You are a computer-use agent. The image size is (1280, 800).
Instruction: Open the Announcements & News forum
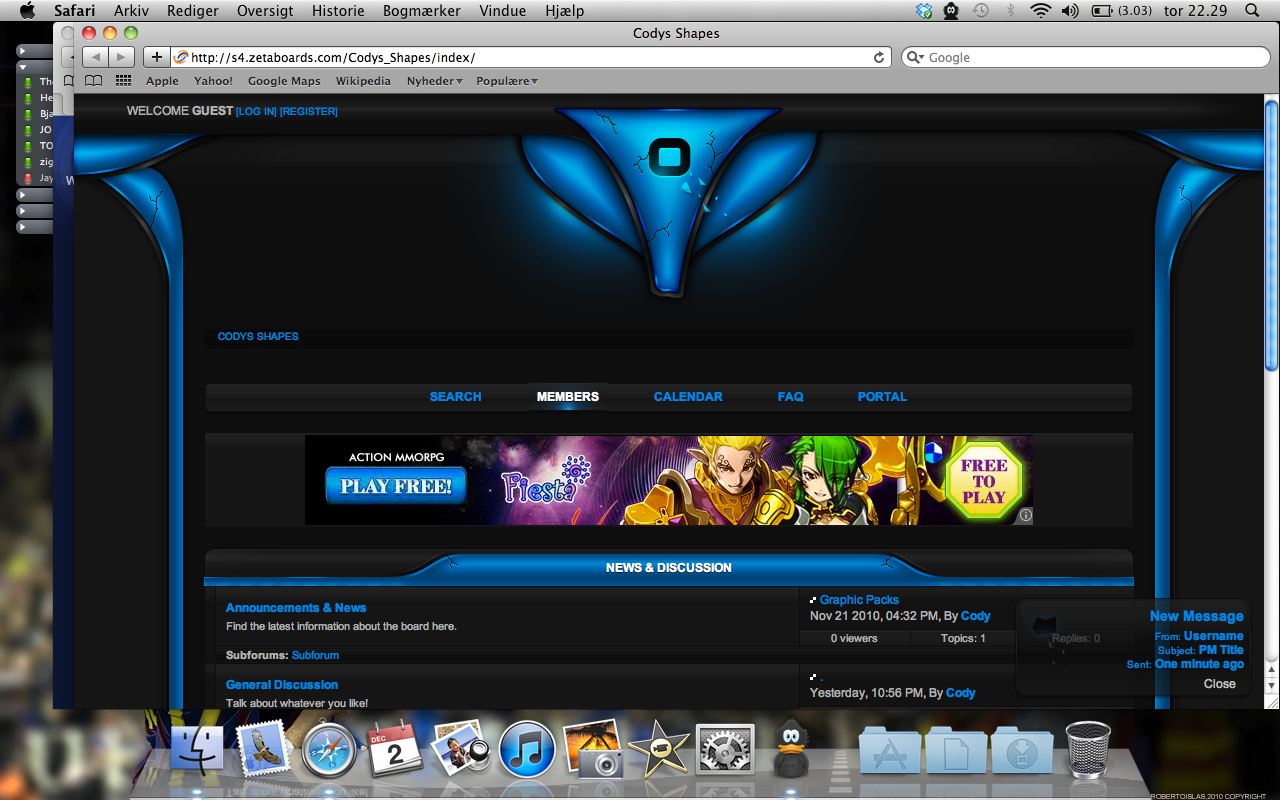[x=296, y=608]
